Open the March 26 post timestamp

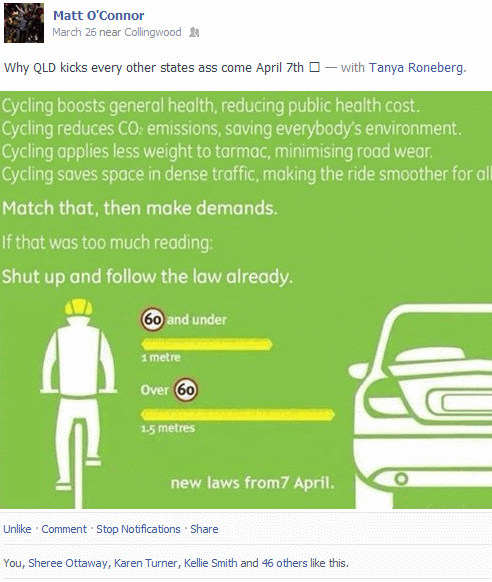point(74,32)
